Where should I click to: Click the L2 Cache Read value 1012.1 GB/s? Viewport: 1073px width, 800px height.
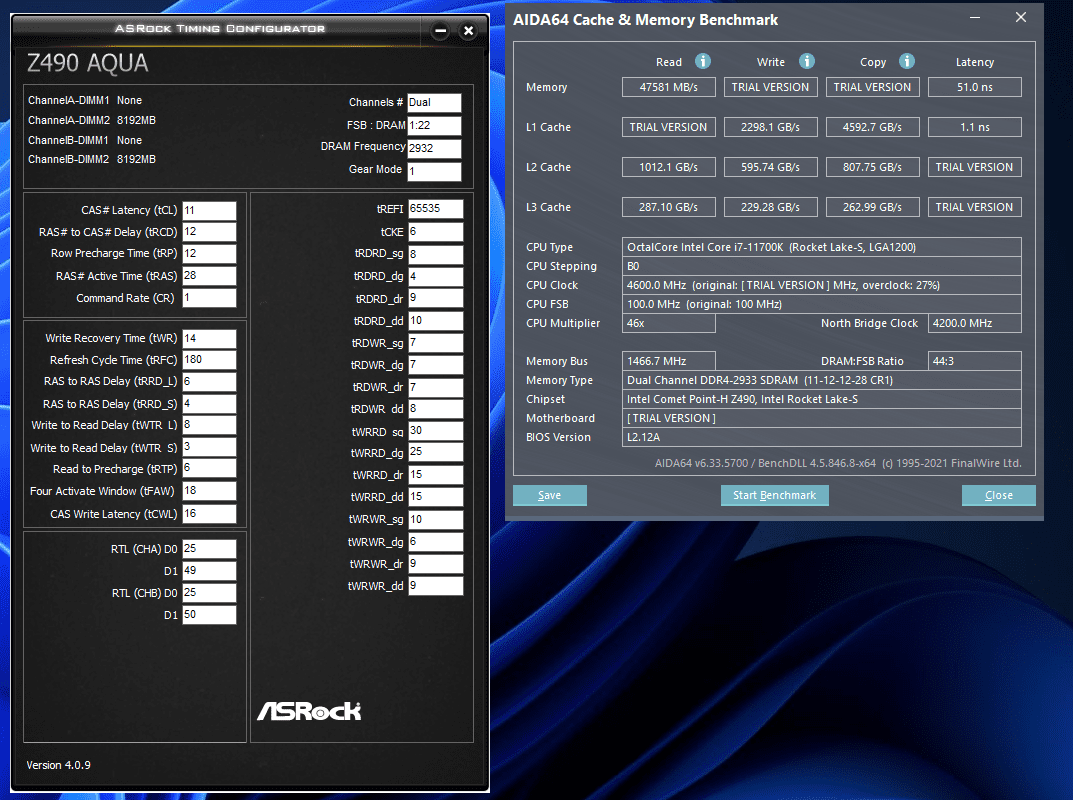669,167
